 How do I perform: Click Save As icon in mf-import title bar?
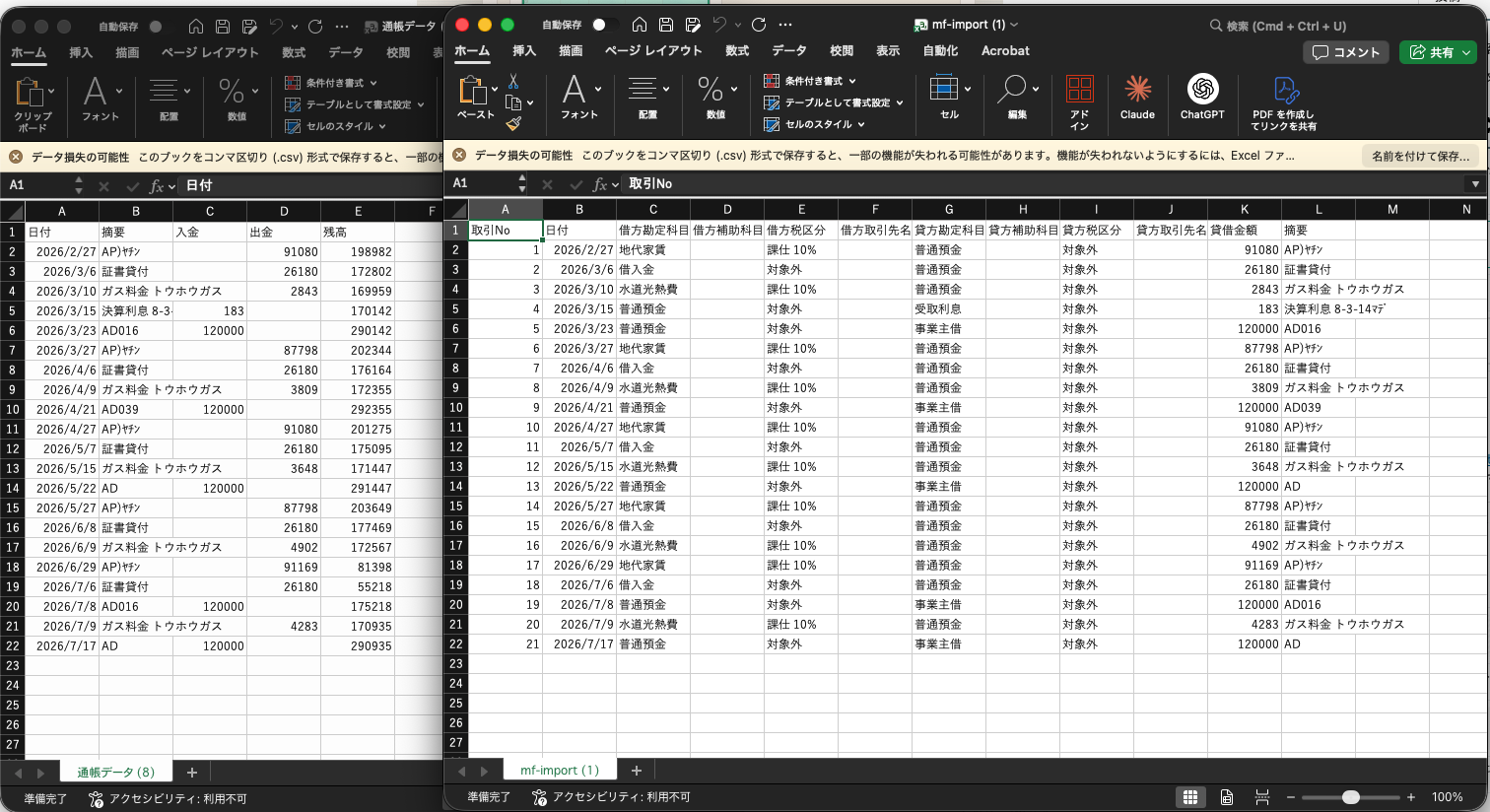[x=693, y=25]
